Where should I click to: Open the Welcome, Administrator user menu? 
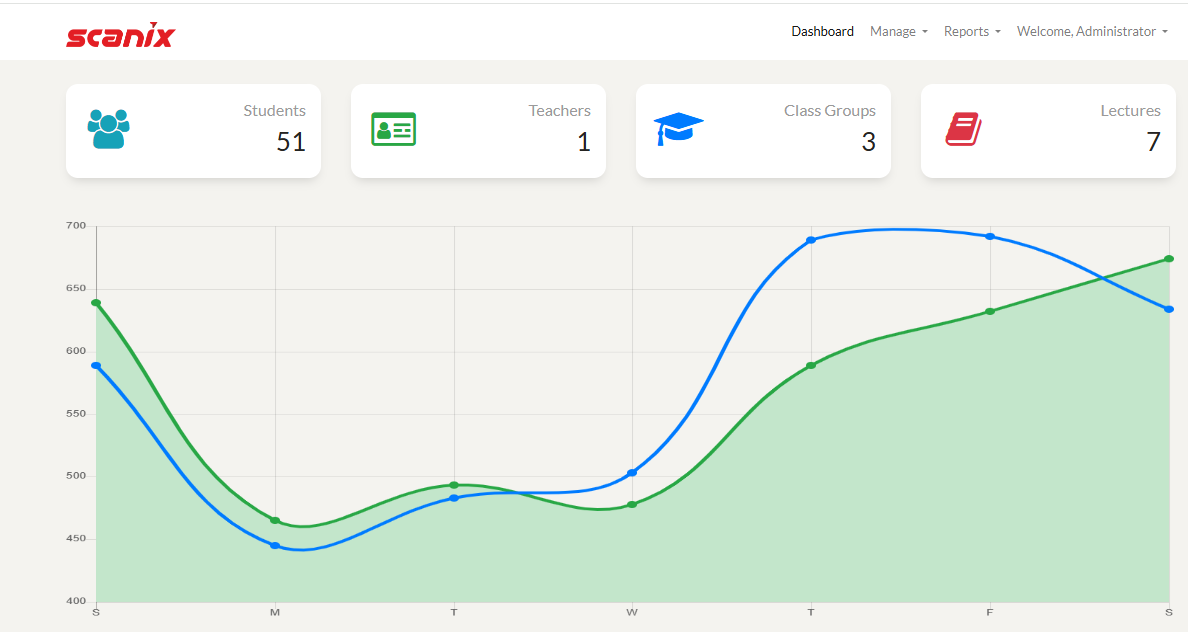tap(1092, 32)
